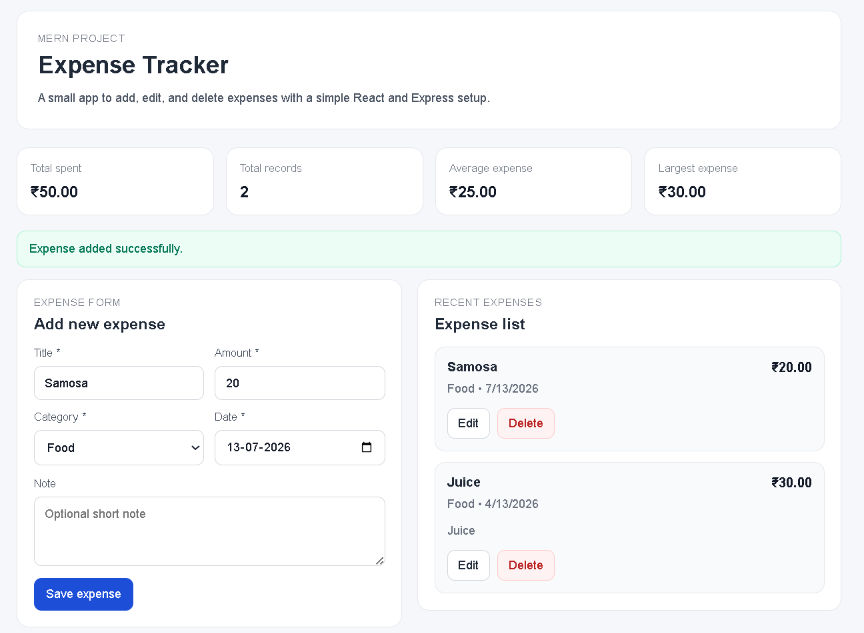Screen dimensions: 864x633
Task: Delete the Samosa expense
Action: [x=526, y=423]
